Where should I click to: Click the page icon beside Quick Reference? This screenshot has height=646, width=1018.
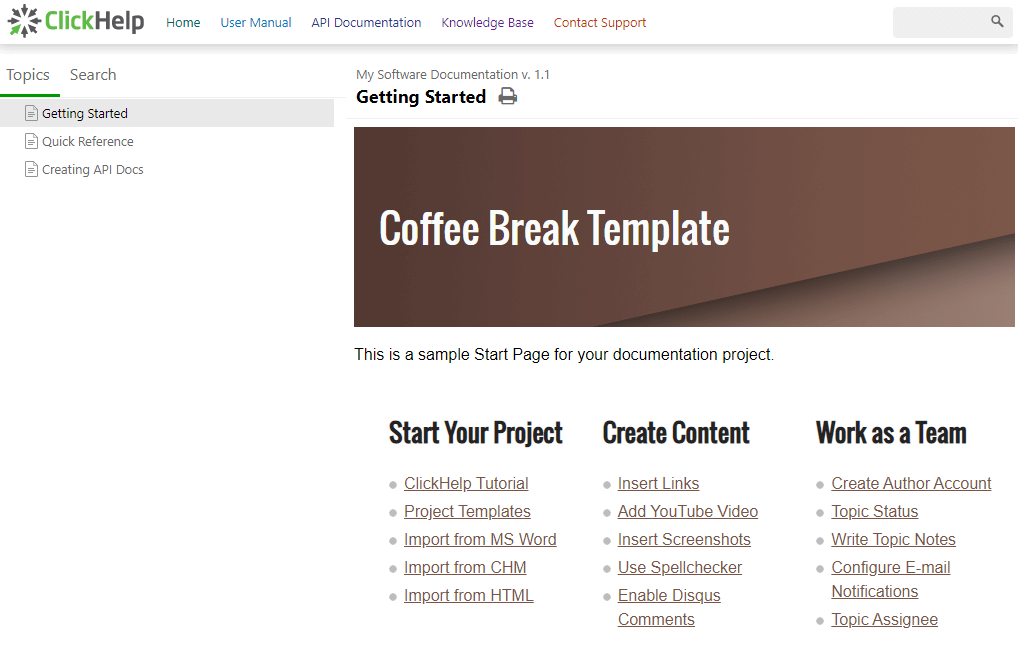[30, 140]
